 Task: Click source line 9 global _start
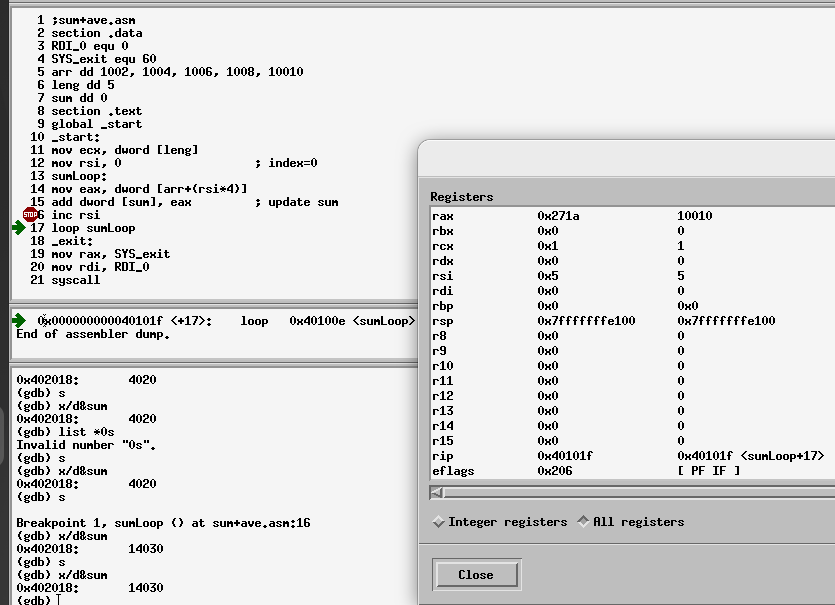click(96, 124)
